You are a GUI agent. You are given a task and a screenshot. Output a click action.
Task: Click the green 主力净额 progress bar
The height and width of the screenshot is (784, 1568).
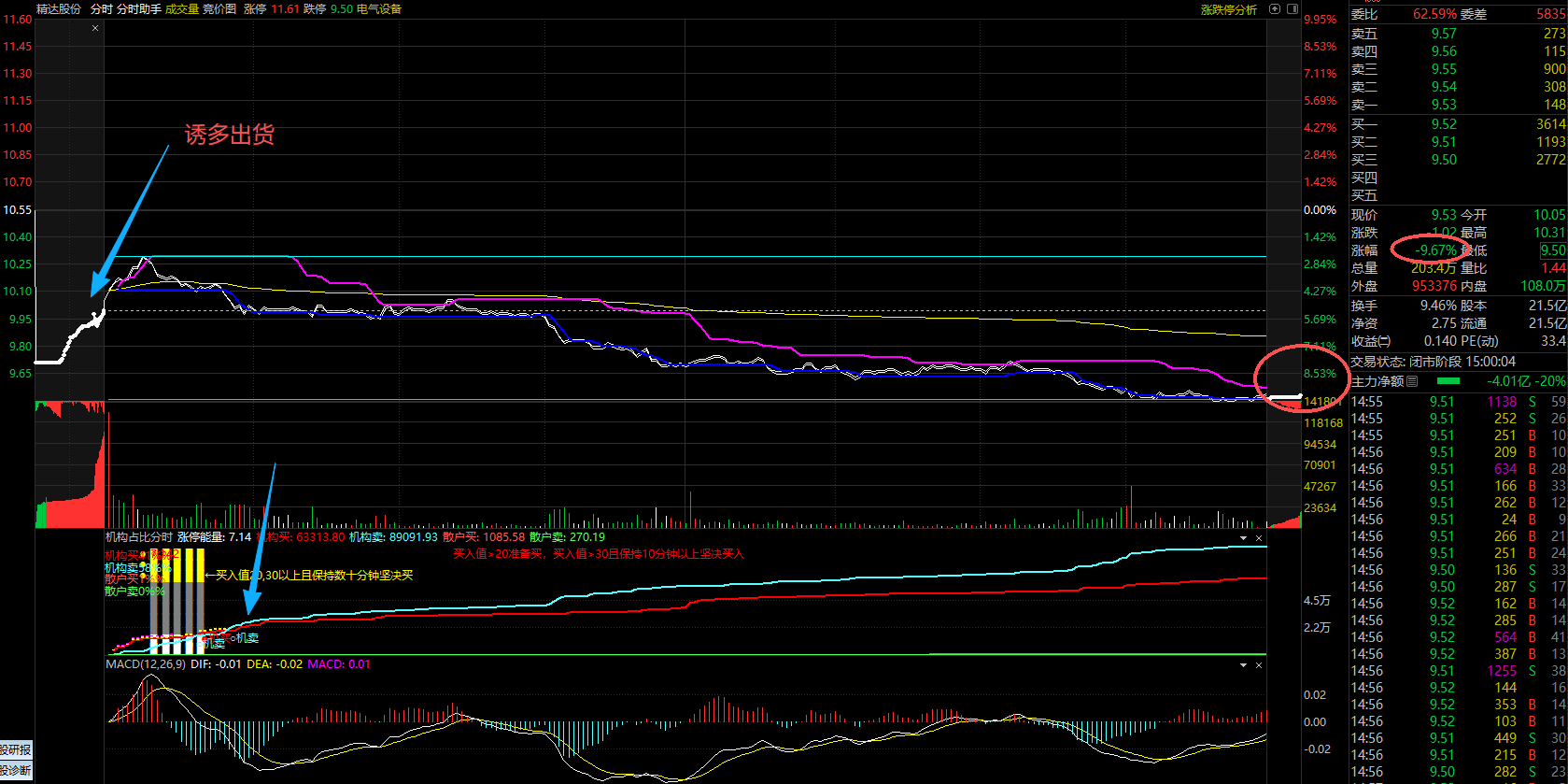pos(1448,381)
